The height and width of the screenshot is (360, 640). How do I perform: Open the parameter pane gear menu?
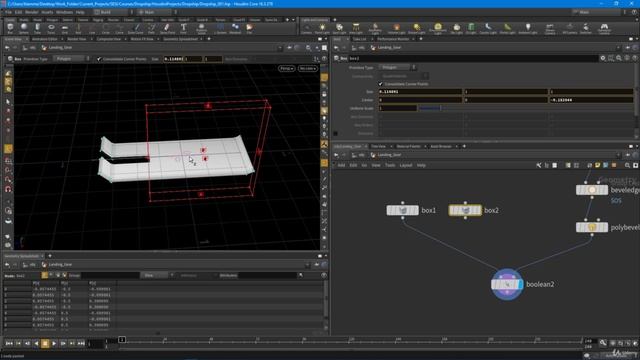(x=603, y=58)
